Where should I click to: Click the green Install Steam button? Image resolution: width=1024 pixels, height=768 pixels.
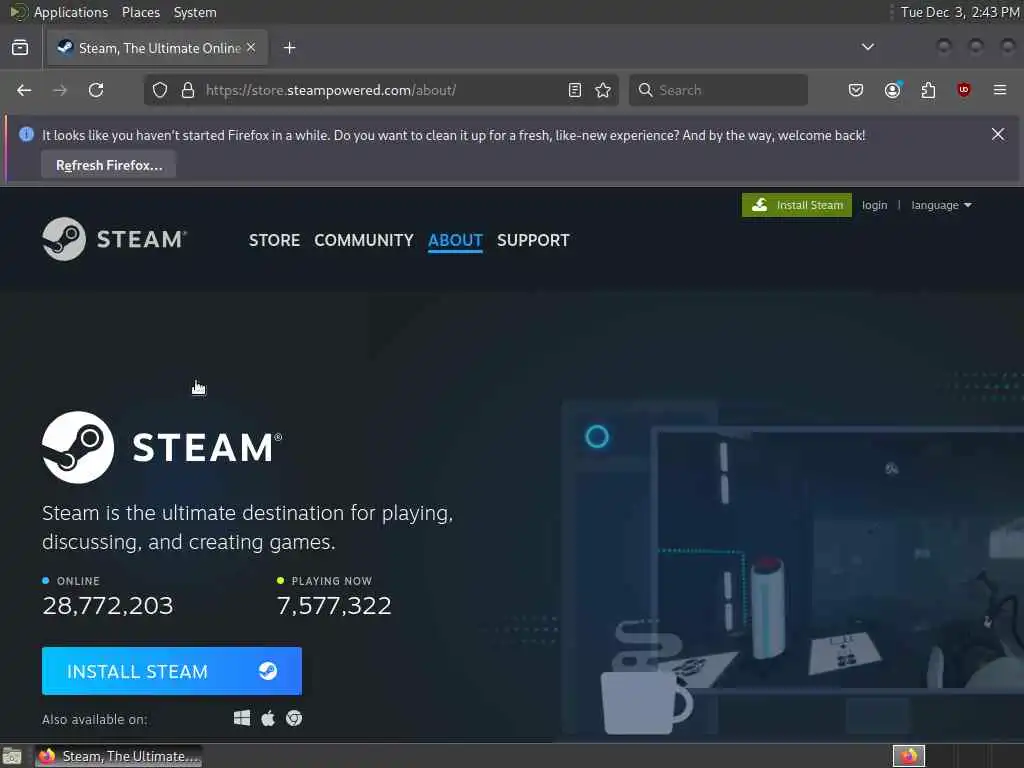coord(797,205)
